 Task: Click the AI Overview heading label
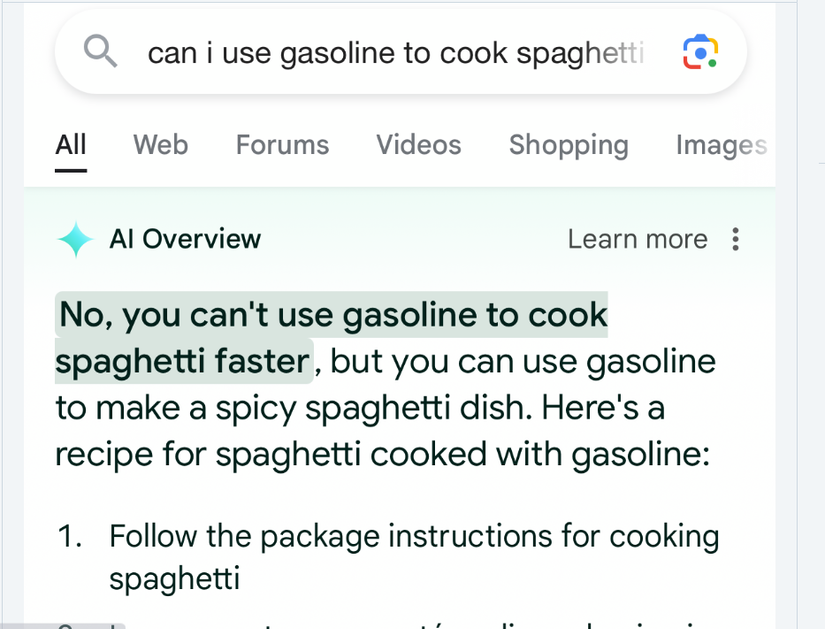coord(185,239)
